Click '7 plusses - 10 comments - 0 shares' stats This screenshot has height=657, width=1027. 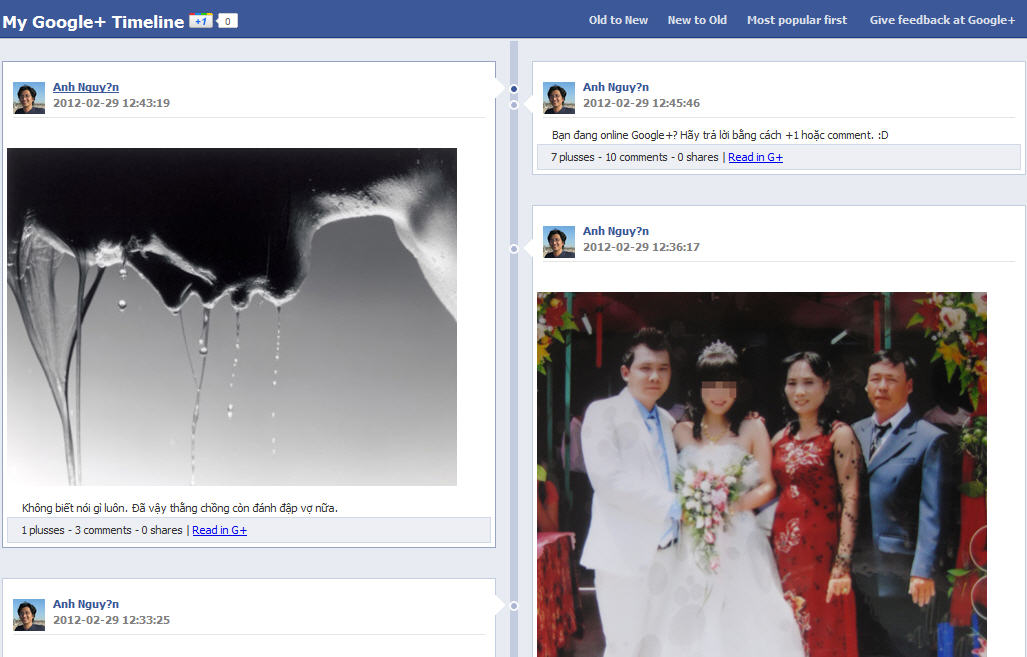click(x=634, y=157)
